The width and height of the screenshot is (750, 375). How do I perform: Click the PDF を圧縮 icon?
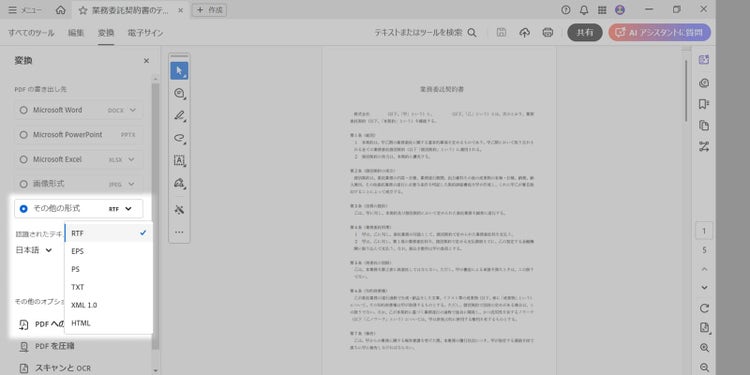tap(23, 346)
